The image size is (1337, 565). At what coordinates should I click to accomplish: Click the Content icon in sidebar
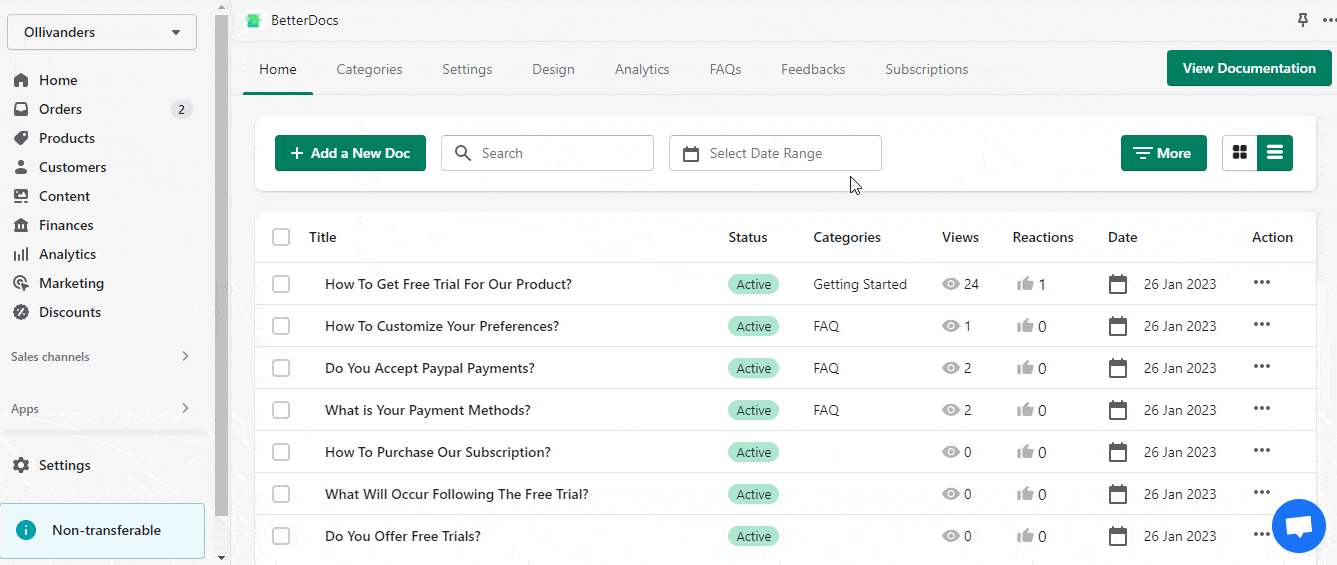point(21,196)
